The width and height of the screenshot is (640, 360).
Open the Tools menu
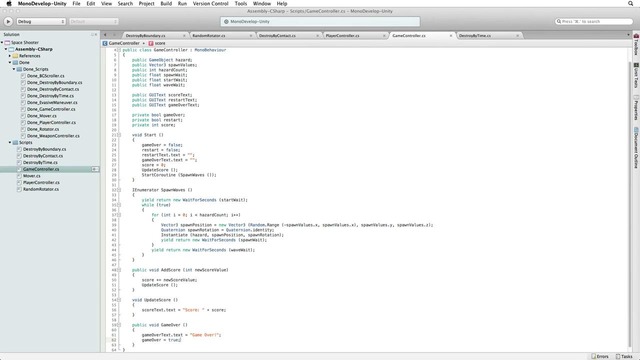point(241,3)
